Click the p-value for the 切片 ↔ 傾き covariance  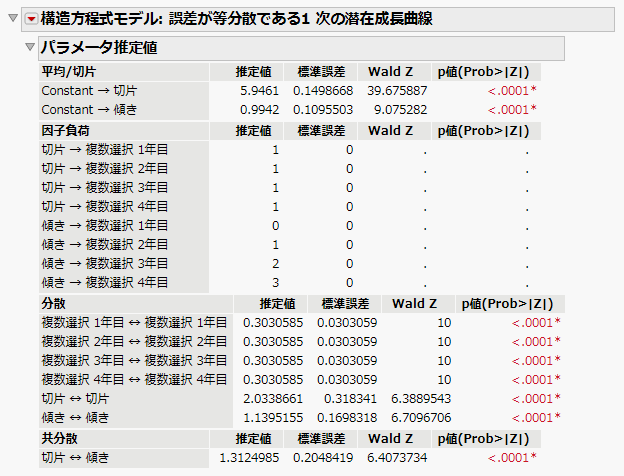click(x=512, y=458)
